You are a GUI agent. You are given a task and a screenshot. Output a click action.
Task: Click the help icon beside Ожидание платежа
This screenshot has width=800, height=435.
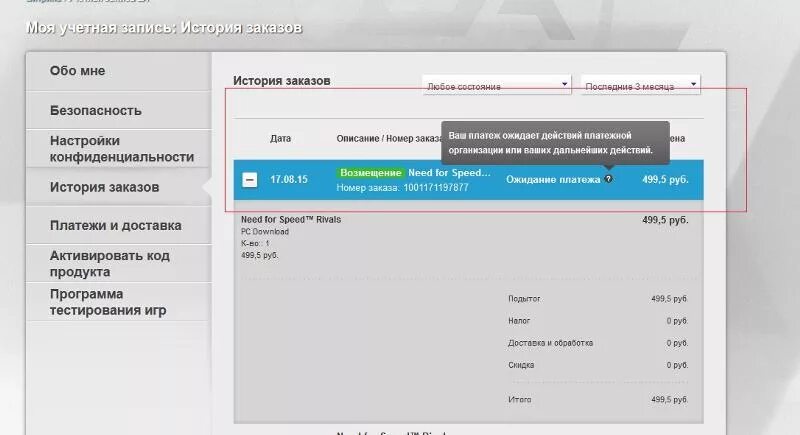(x=608, y=179)
